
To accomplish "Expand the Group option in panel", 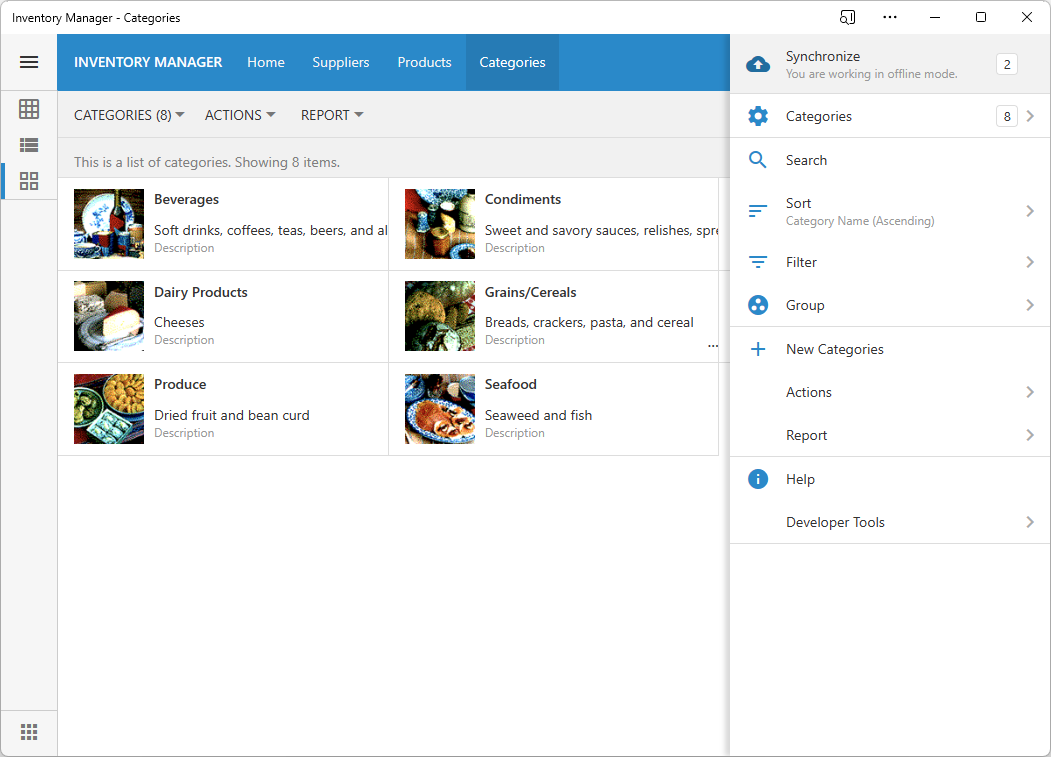I will (x=1030, y=305).
